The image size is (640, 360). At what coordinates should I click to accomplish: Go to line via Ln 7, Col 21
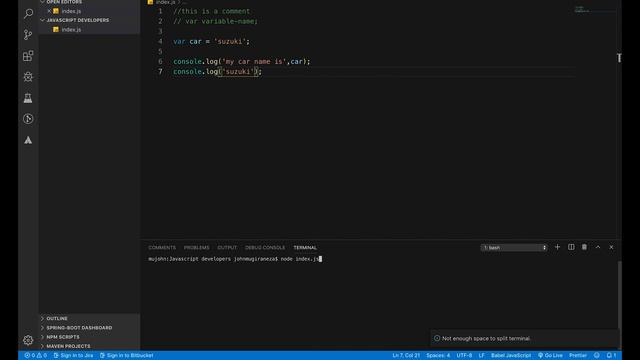click(x=406, y=356)
